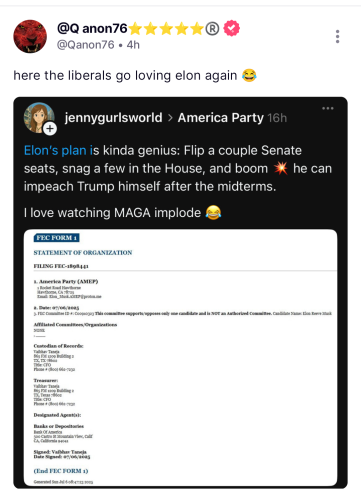The image size is (361, 500).
Task: Open the Q anon76 red lion avatar
Action: pos(30,36)
